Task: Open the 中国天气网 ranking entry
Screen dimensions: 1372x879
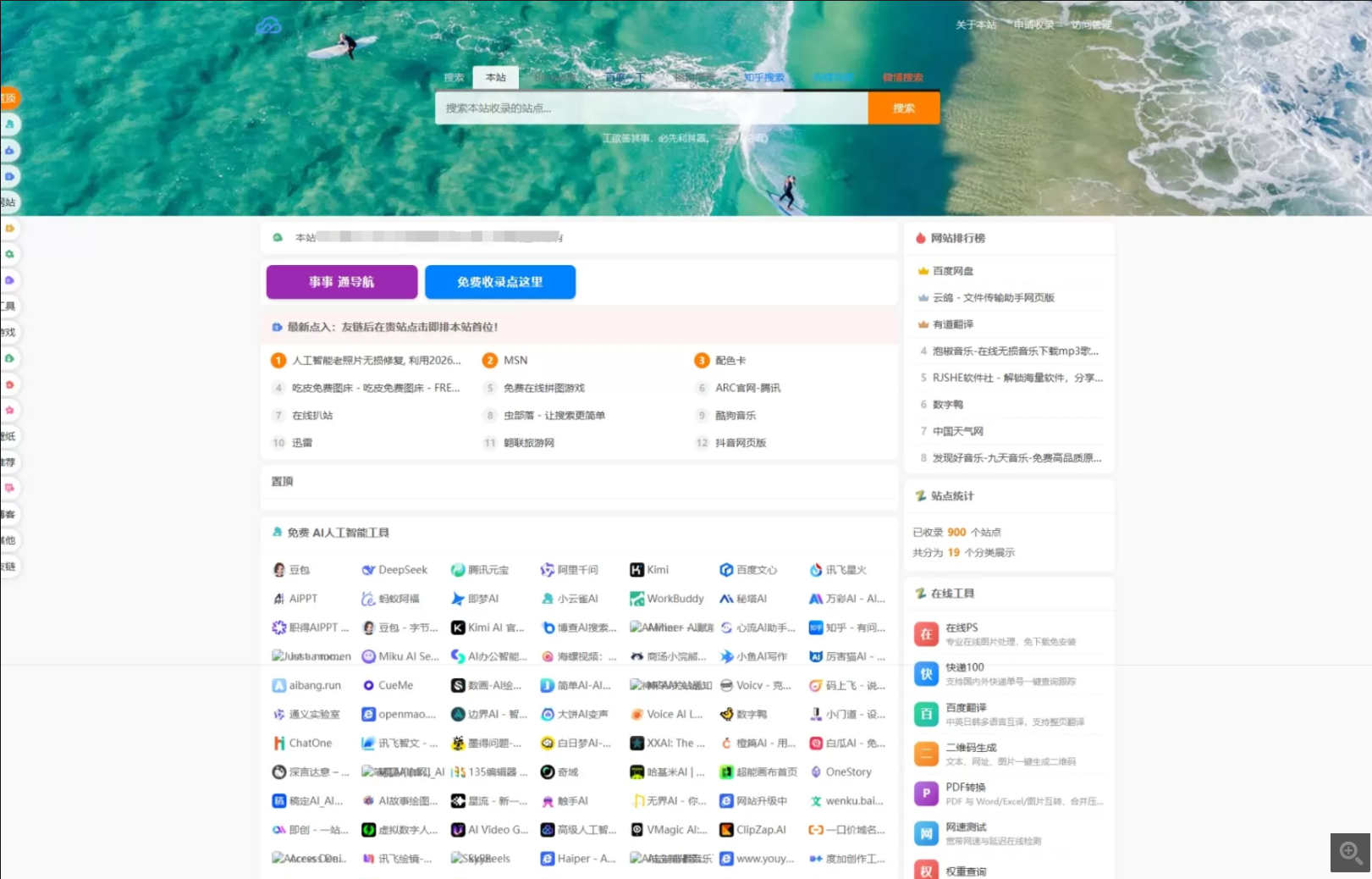Action: coord(958,431)
